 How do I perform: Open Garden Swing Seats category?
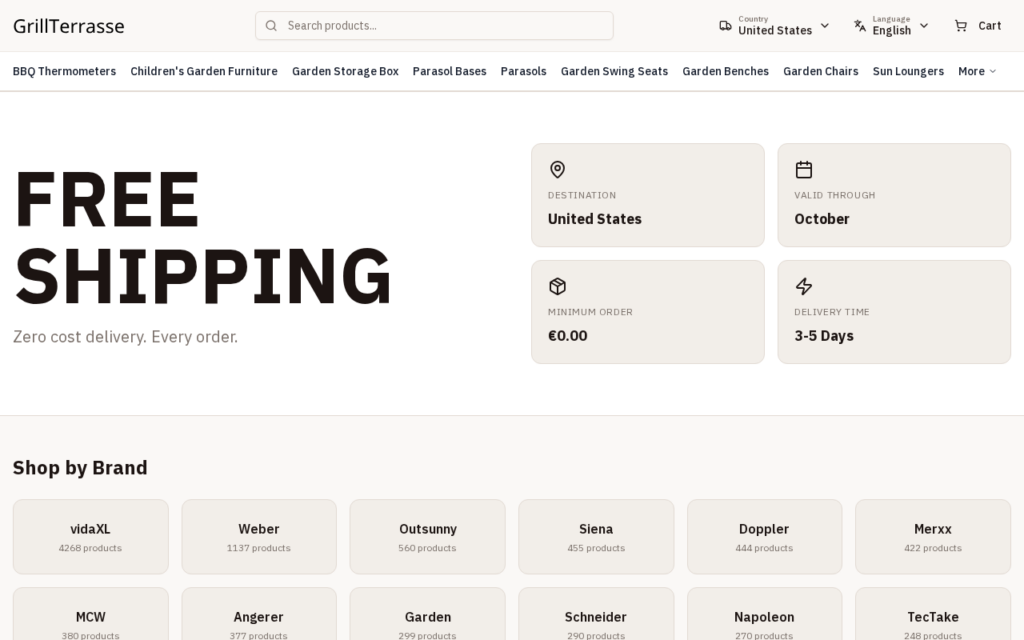pos(615,71)
